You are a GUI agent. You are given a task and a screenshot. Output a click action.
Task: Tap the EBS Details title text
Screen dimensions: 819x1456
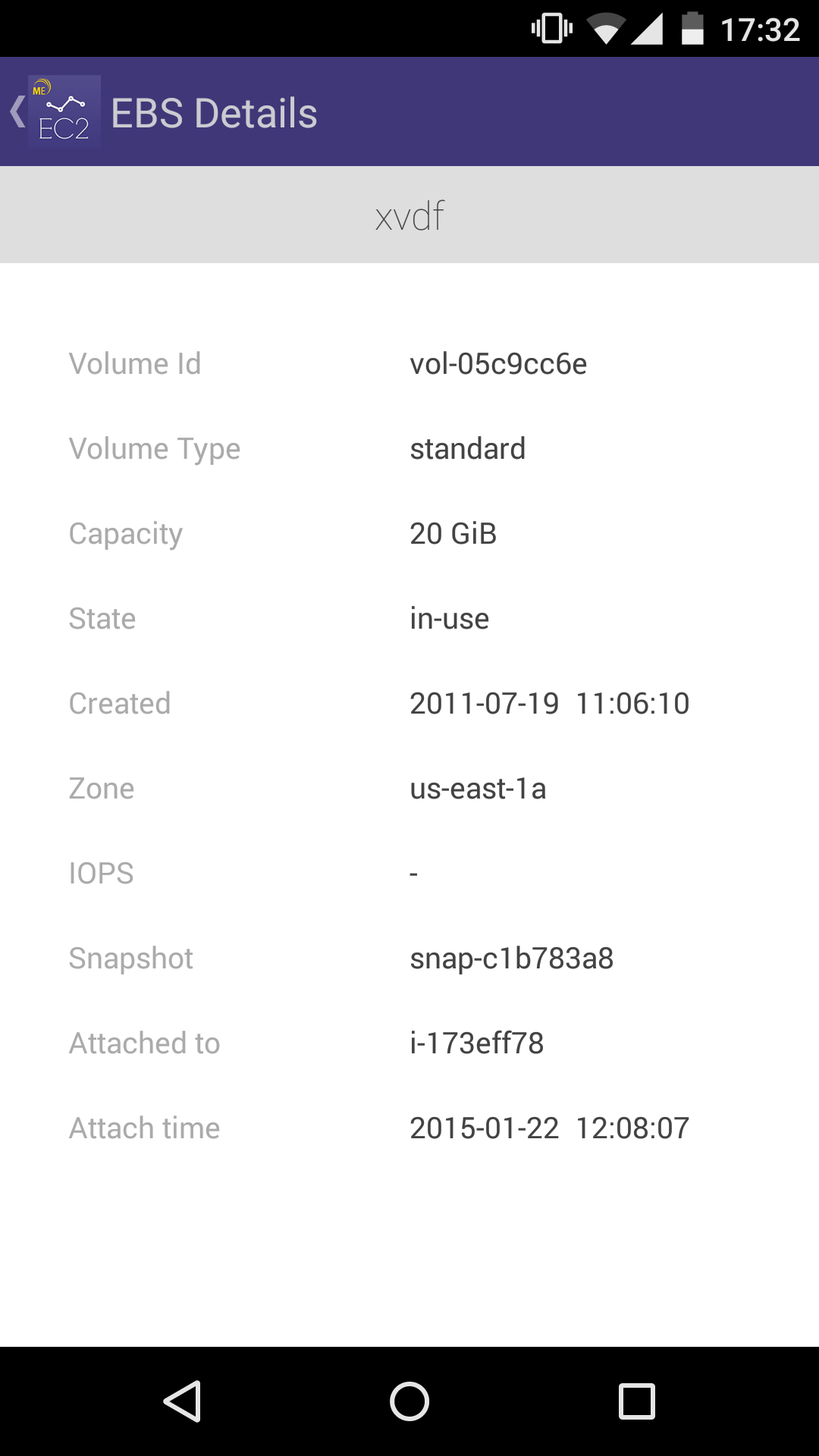[x=214, y=113]
